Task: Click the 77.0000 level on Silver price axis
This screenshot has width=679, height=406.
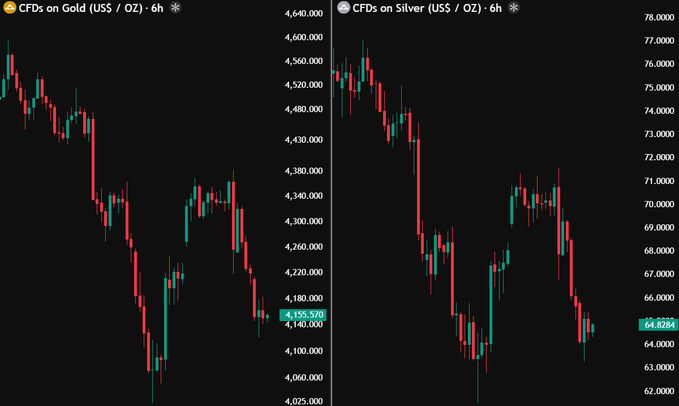Action: (x=659, y=40)
